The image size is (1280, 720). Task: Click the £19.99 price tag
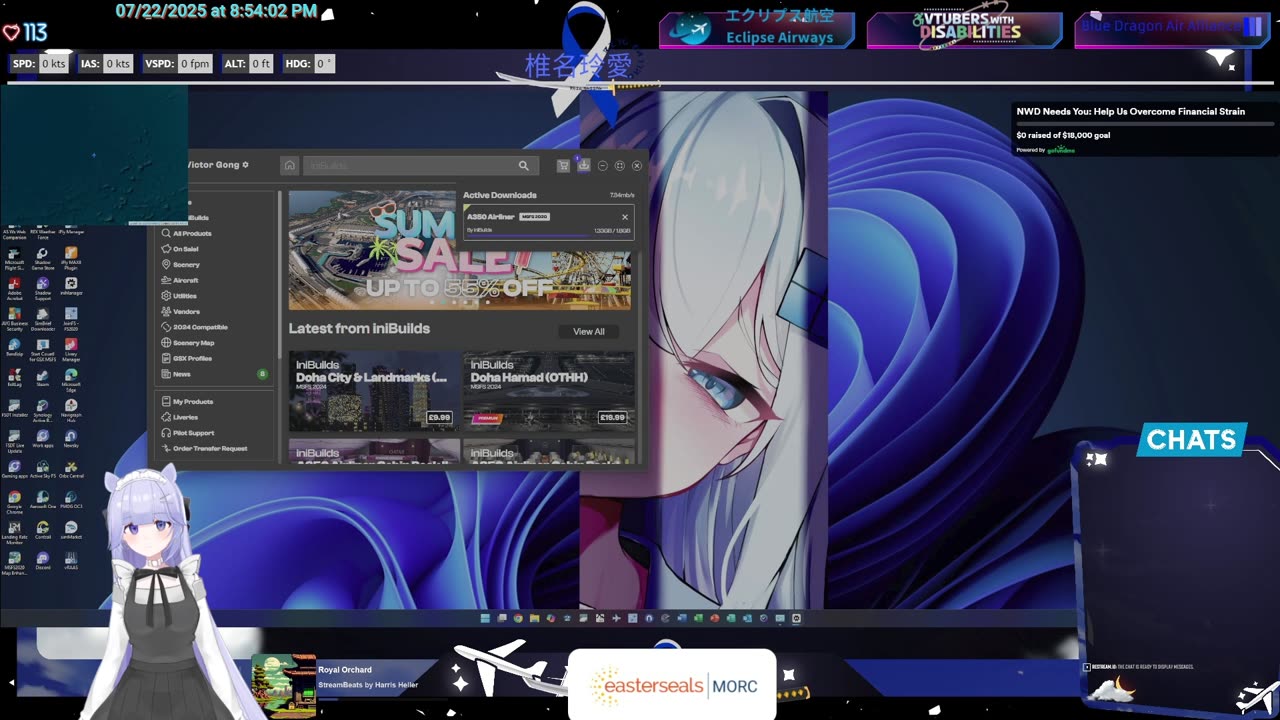(x=612, y=418)
